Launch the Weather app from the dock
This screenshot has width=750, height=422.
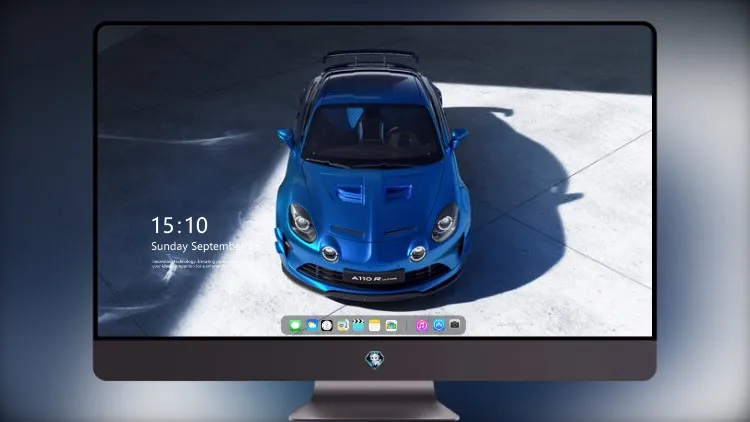(x=311, y=325)
